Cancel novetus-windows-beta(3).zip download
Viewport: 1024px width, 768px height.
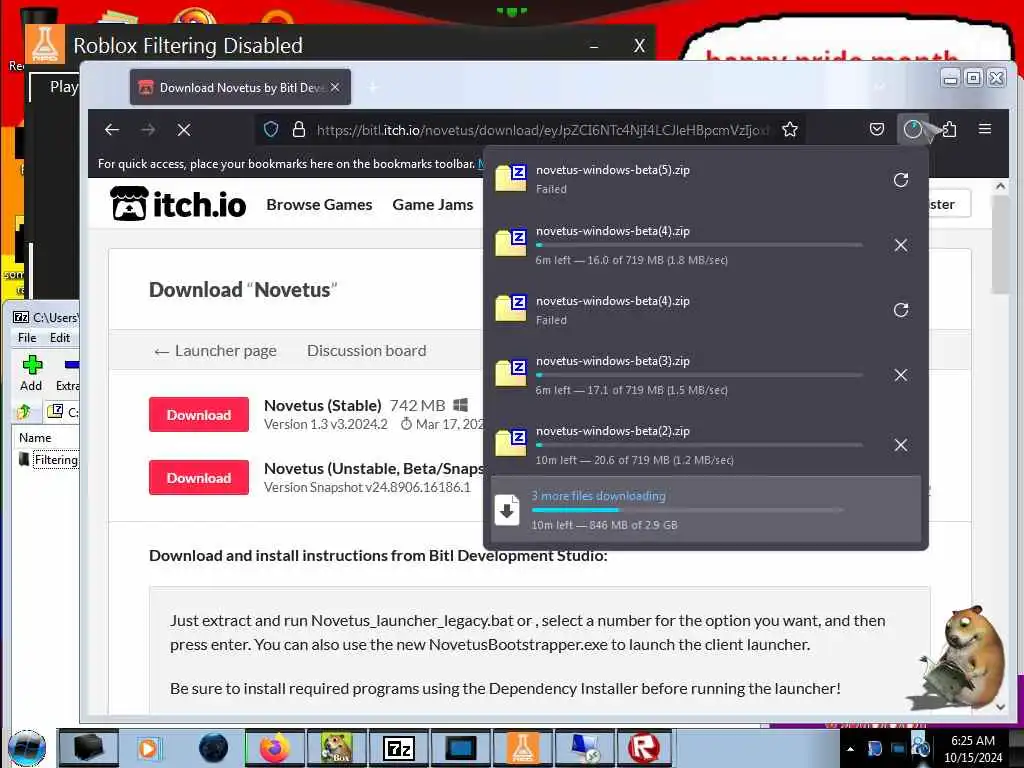pos(901,375)
